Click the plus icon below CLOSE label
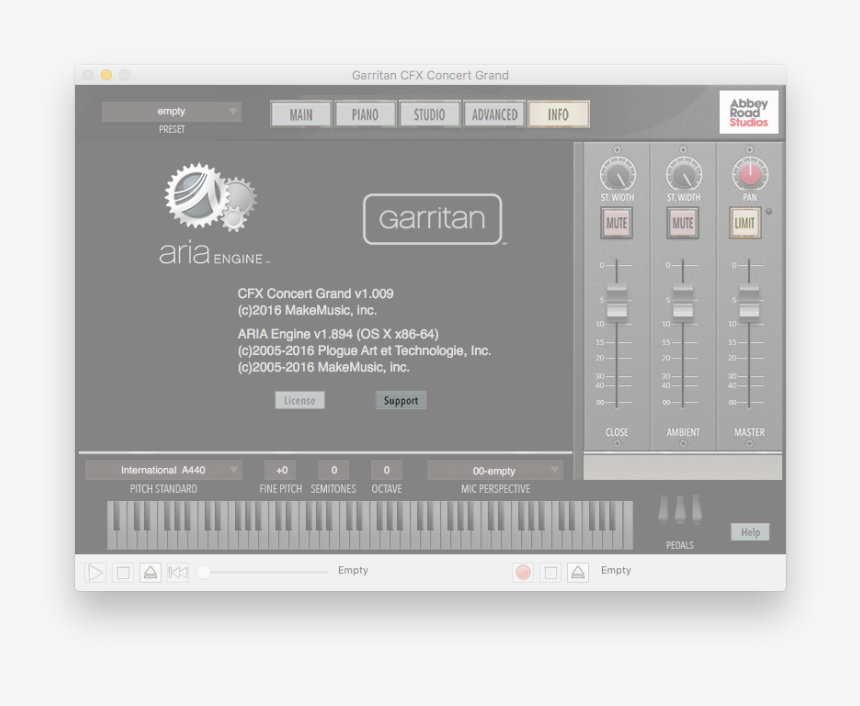This screenshot has height=706, width=860. (617, 443)
